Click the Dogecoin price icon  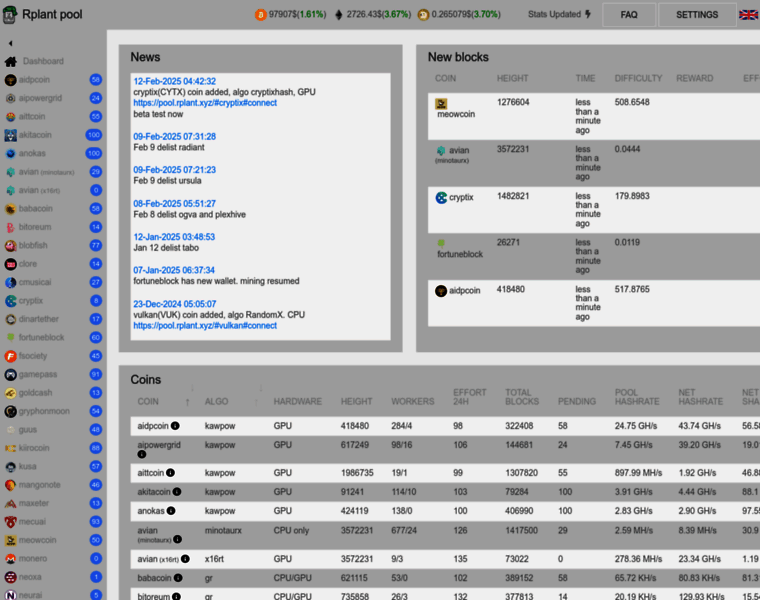[423, 15]
